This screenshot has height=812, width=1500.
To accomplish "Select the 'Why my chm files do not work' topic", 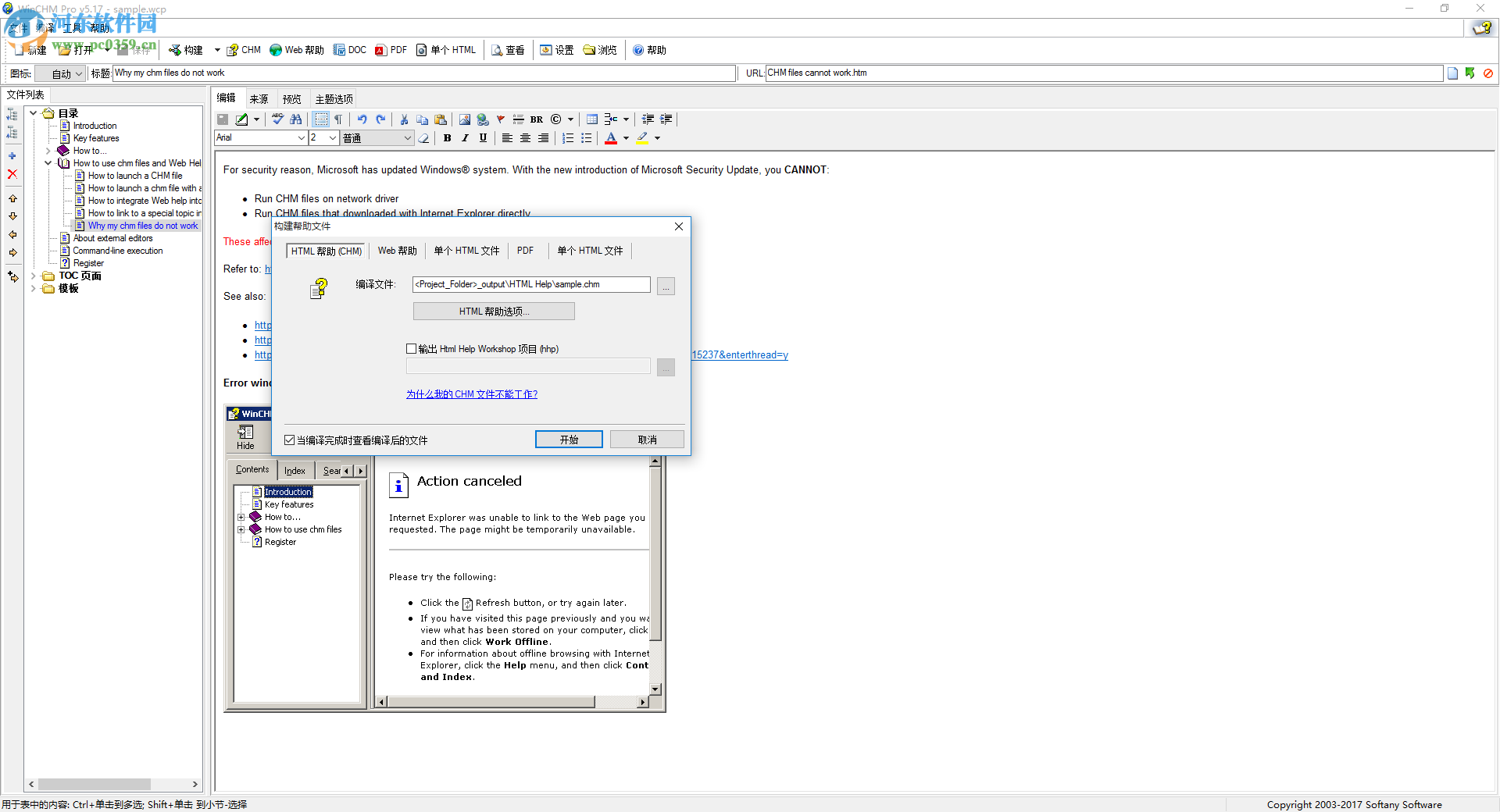I will [x=142, y=226].
